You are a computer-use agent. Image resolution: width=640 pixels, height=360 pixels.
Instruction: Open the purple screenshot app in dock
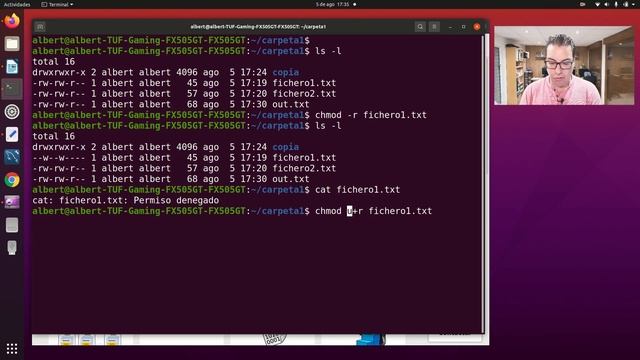12,202
